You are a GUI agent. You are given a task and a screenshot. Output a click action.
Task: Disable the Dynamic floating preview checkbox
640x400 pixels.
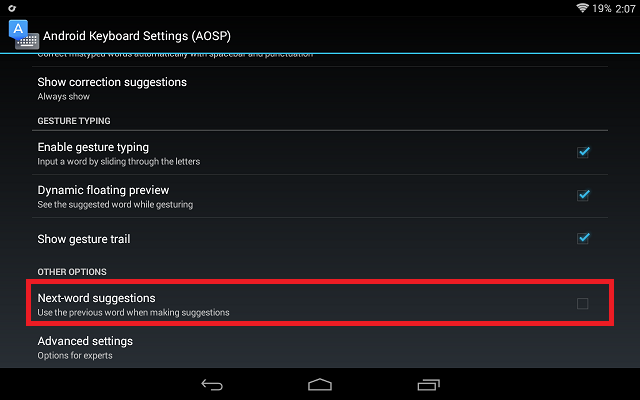click(x=583, y=195)
